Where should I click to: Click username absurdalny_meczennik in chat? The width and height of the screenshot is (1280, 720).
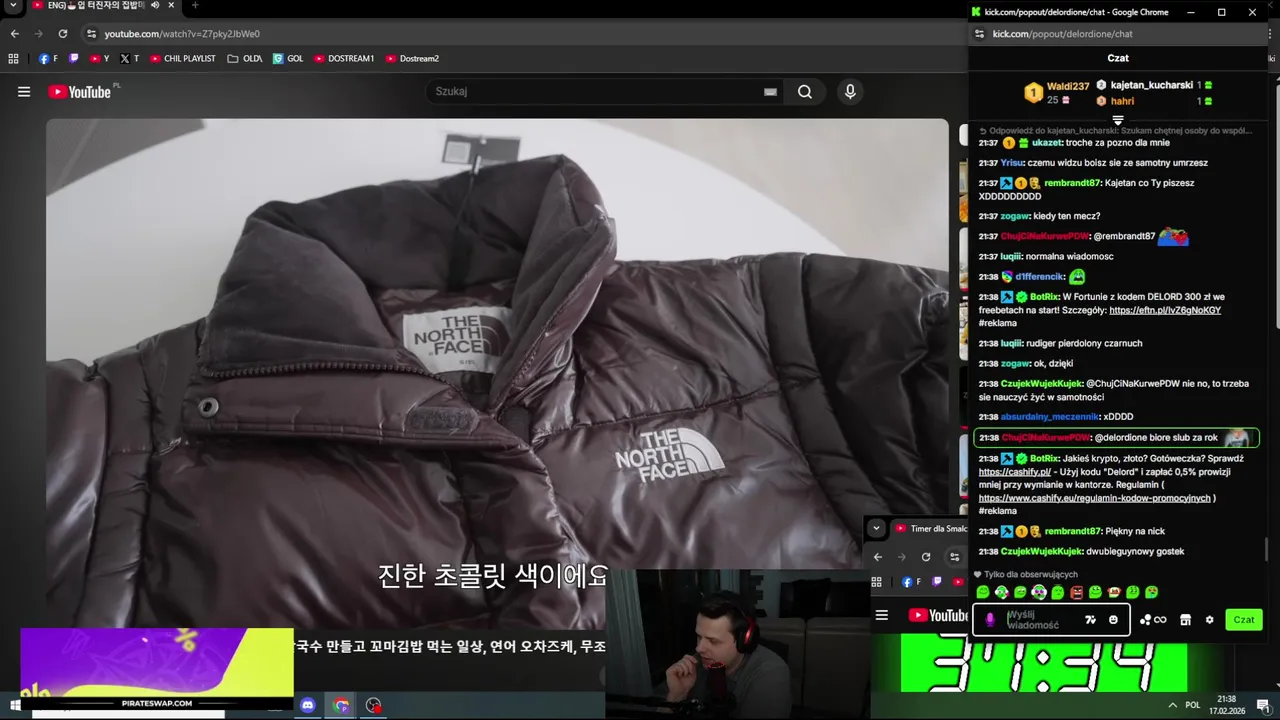pos(1050,417)
